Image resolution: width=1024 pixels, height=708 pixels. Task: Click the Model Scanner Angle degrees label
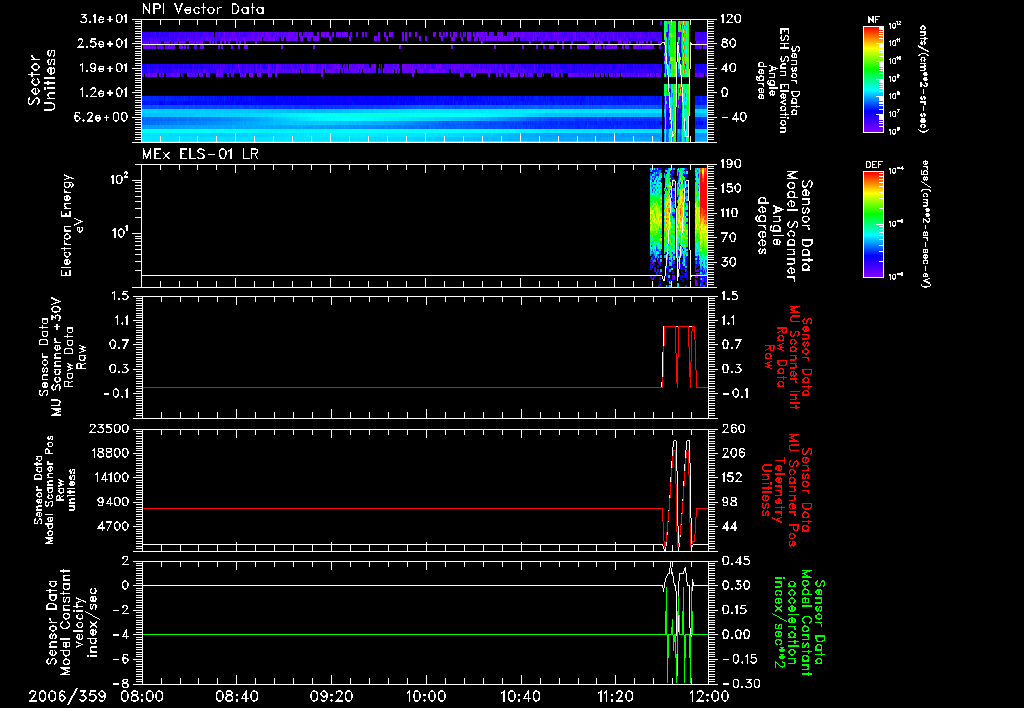click(784, 225)
